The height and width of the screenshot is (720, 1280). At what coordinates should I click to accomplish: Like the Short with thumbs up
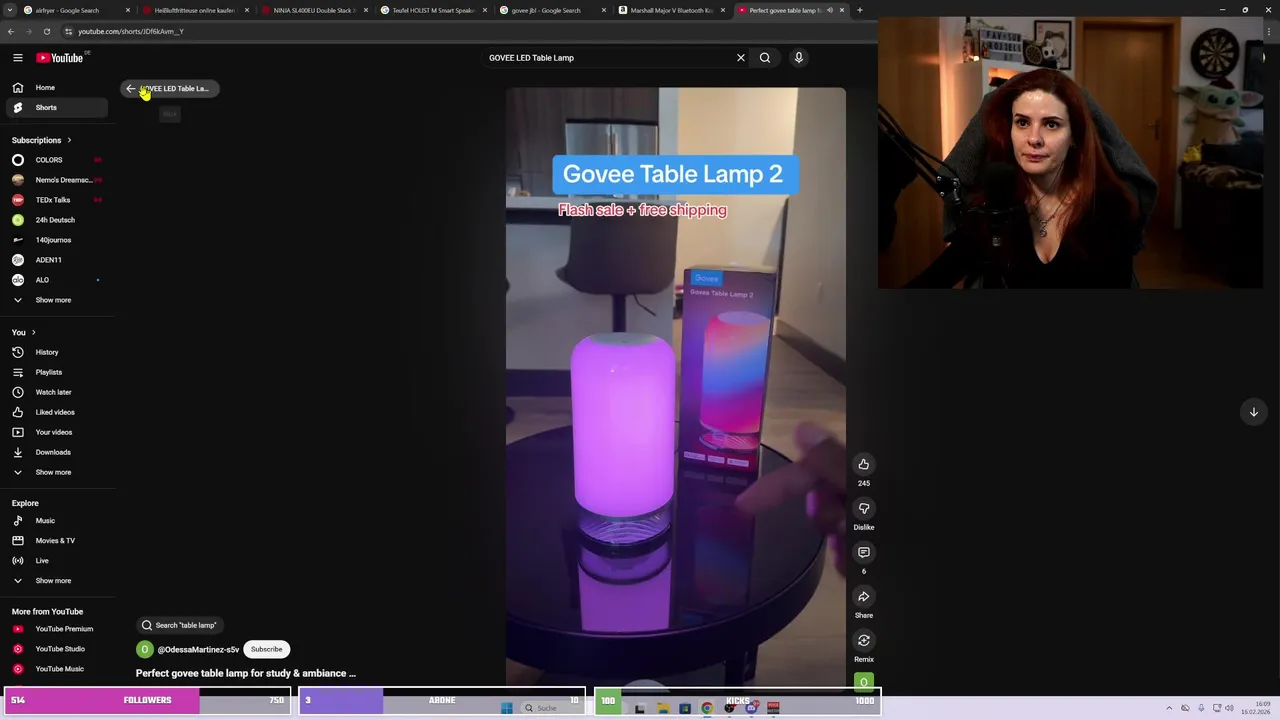pos(864,464)
